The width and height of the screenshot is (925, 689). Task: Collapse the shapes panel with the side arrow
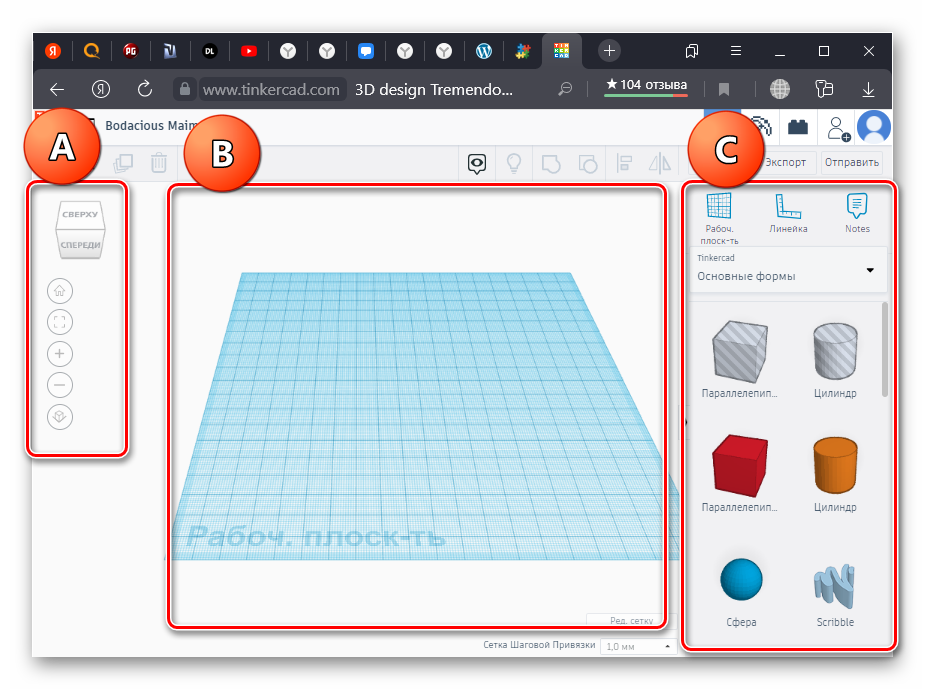685,422
